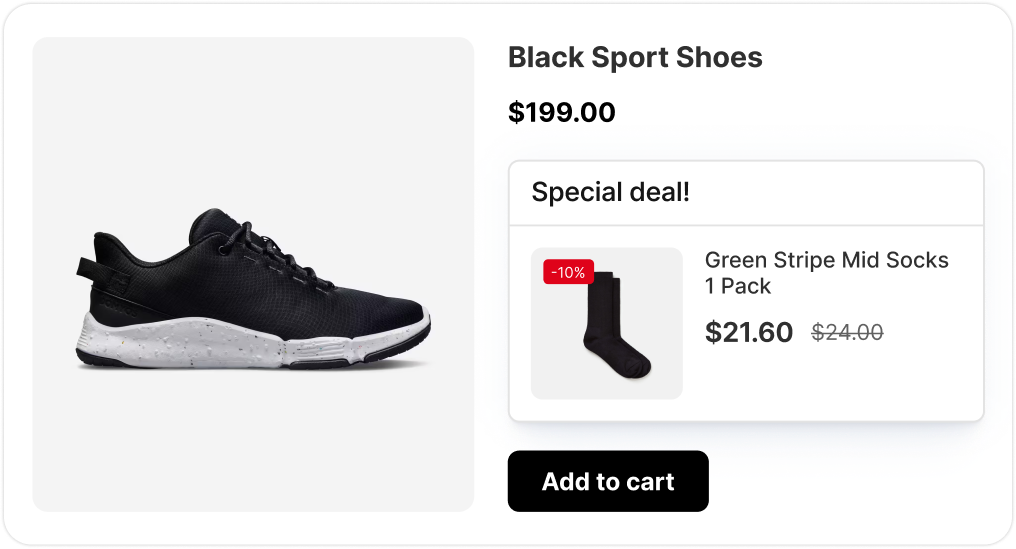
Task: Open the black socks thumbnail image
Action: tap(607, 323)
